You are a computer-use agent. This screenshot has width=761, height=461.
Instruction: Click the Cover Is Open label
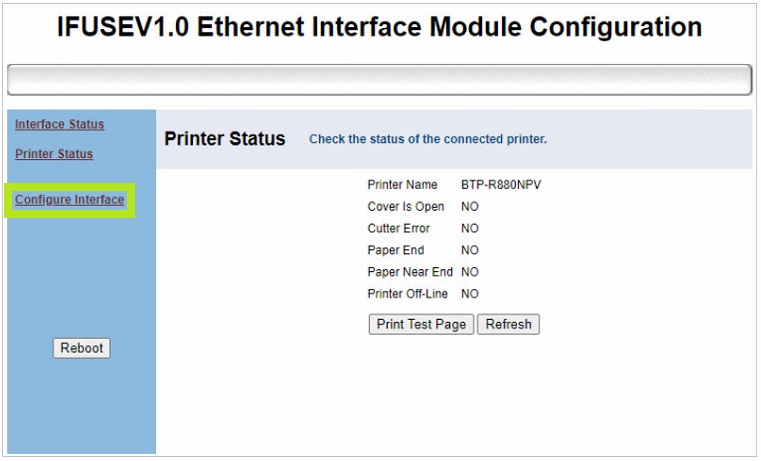(x=406, y=207)
